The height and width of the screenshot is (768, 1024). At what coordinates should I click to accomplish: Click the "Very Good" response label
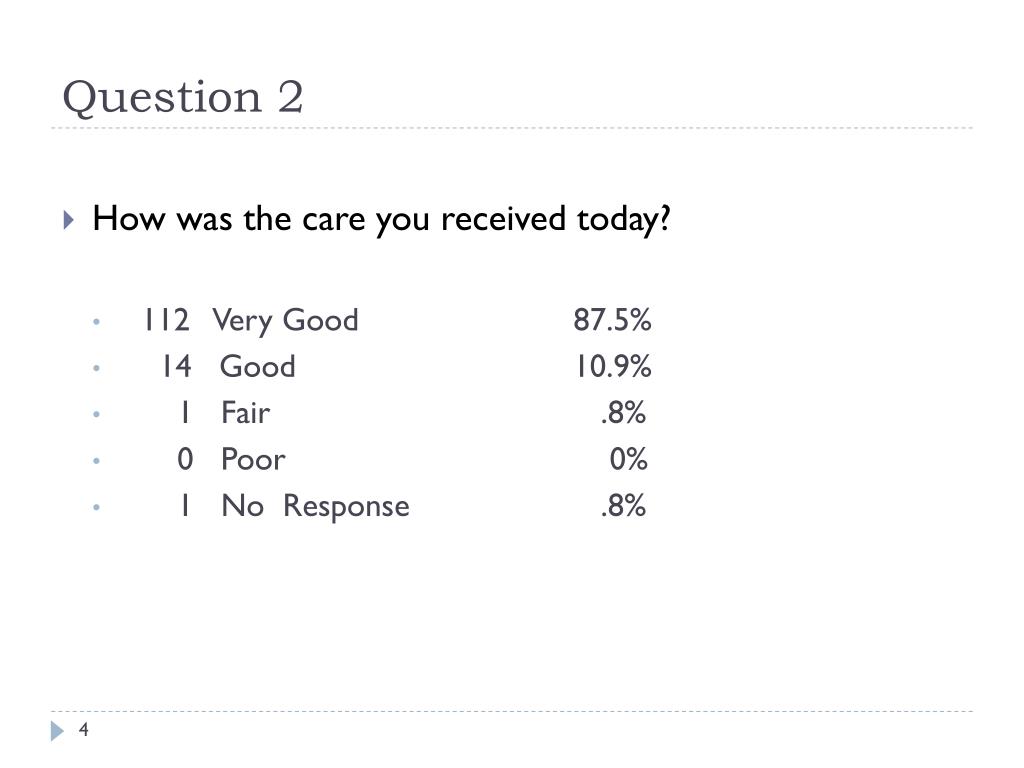pos(285,321)
